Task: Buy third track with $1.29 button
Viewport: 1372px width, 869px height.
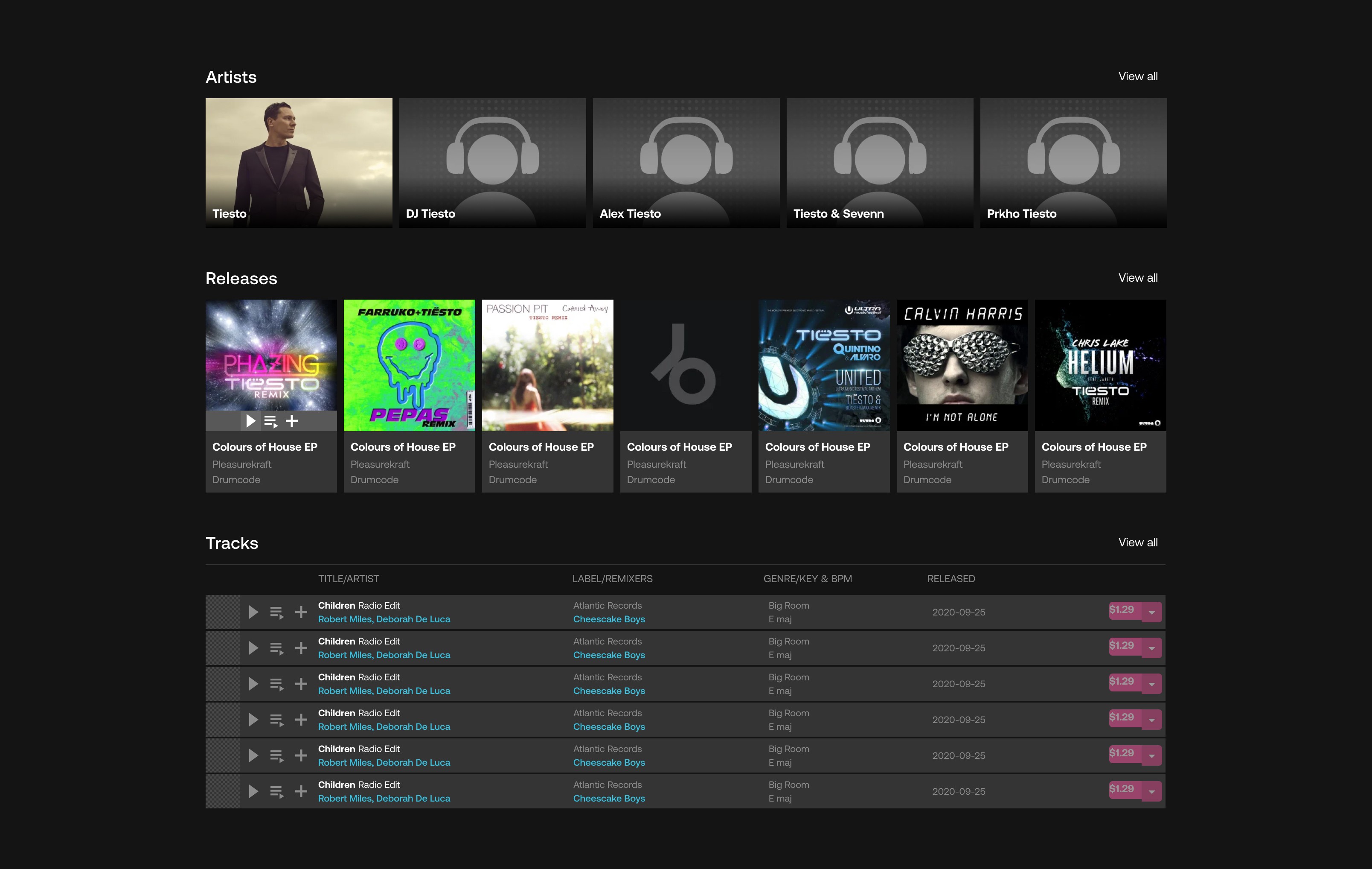Action: pos(1125,683)
